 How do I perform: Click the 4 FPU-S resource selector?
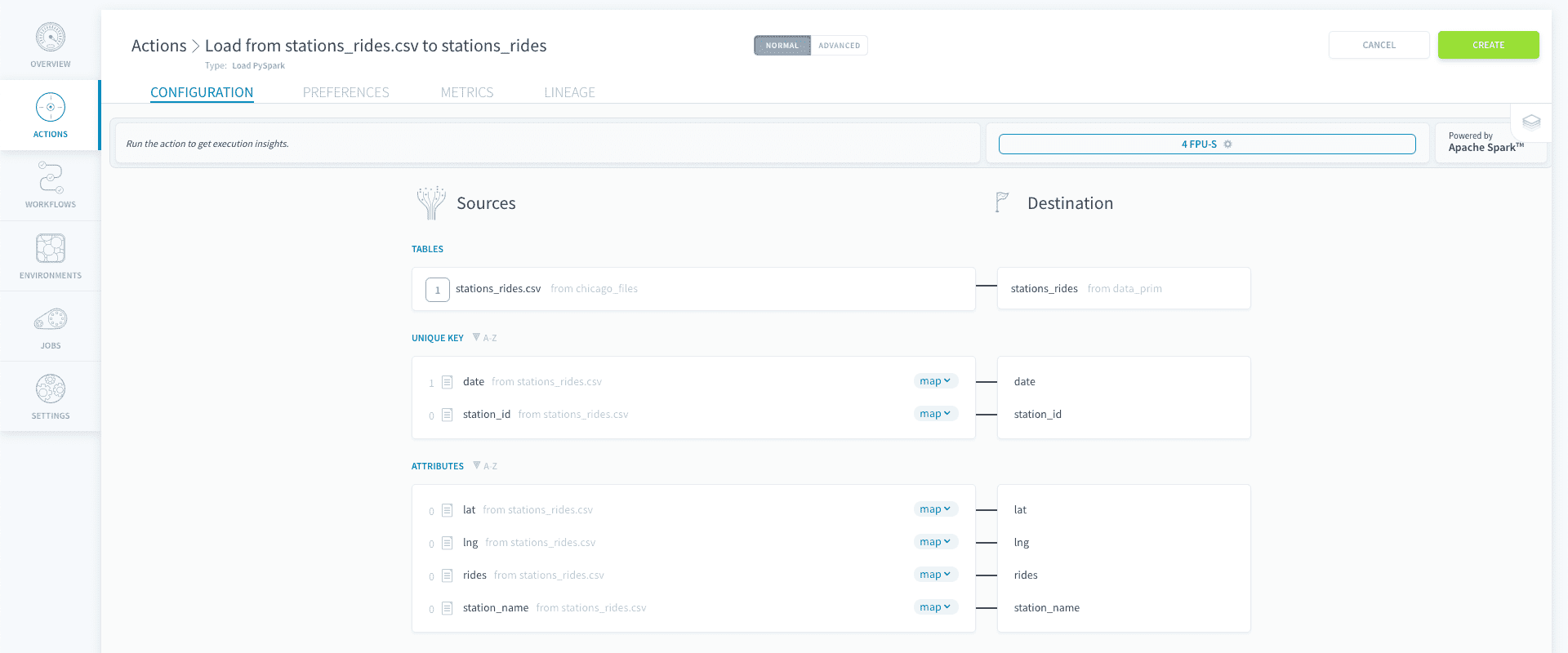coord(1207,144)
